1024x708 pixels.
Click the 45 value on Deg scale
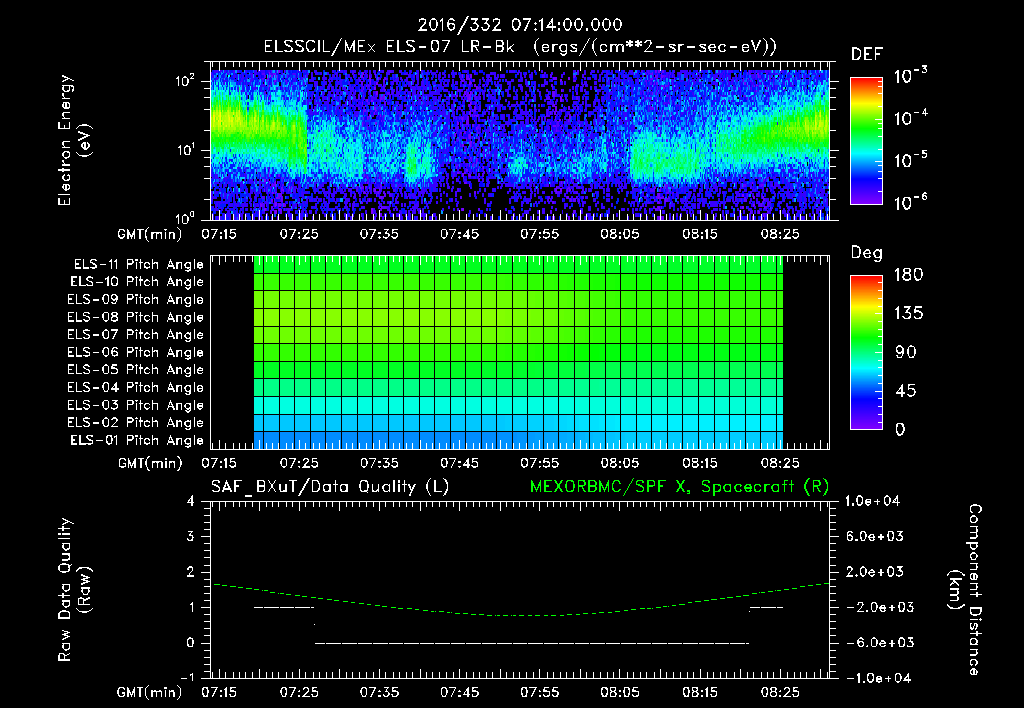(905, 391)
